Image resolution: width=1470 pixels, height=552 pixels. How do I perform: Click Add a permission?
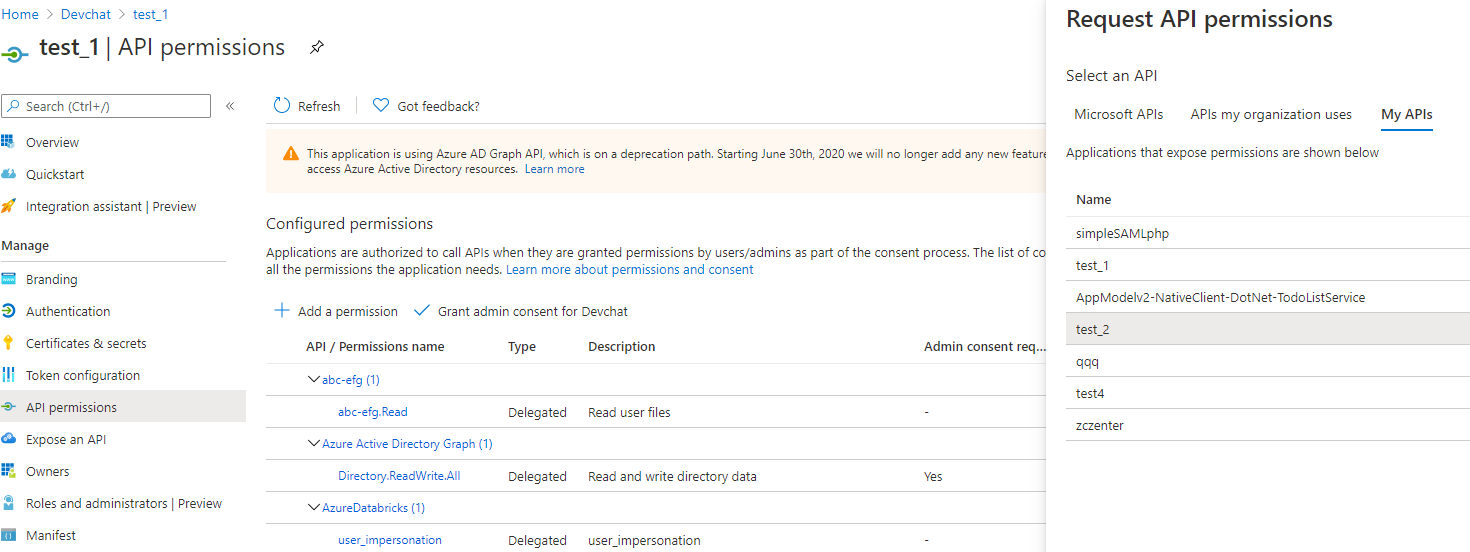point(336,311)
